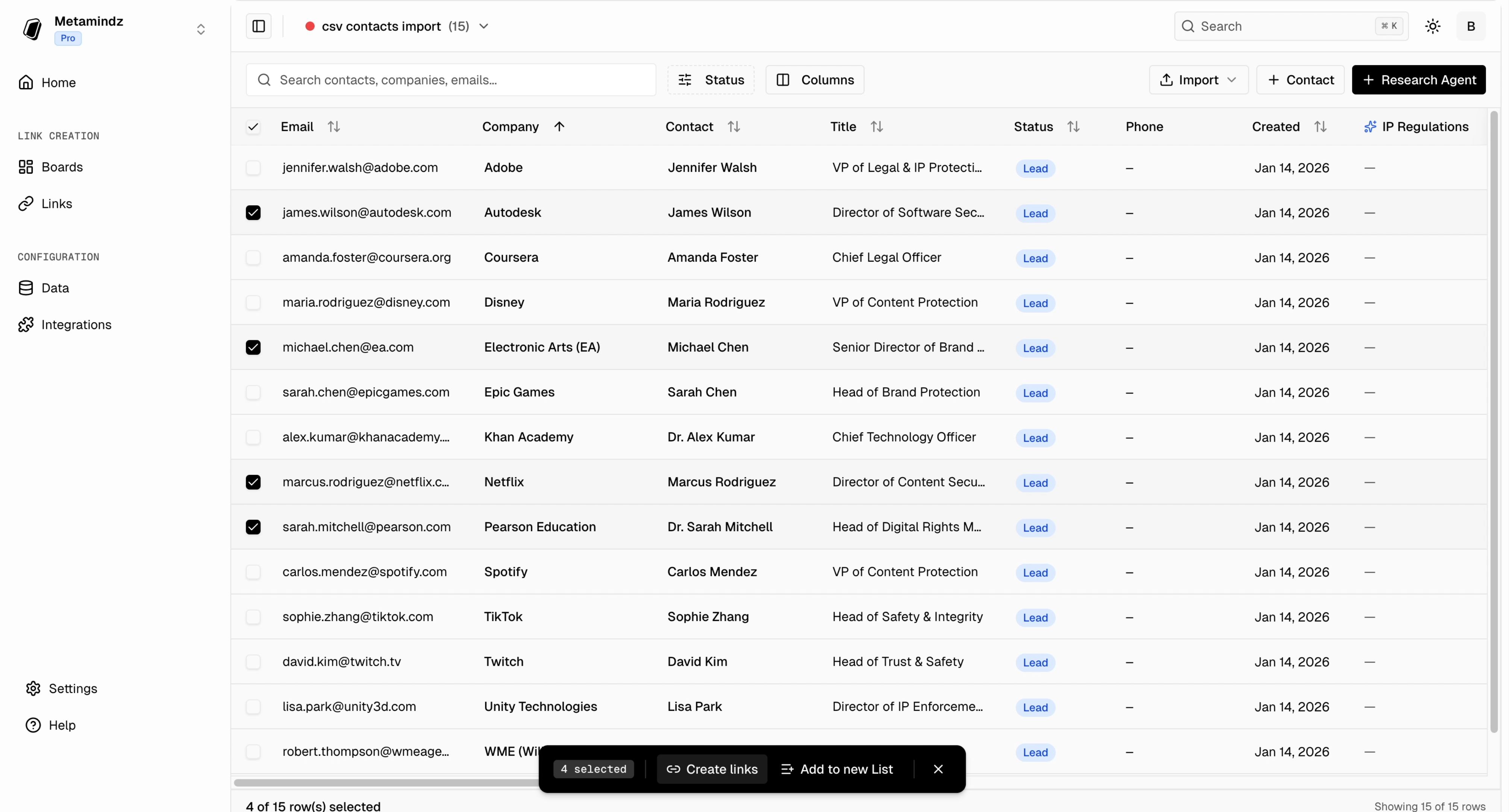This screenshot has width=1509, height=812.
Task: Toggle the select-all checkbox in the table header
Action: pos(254,127)
